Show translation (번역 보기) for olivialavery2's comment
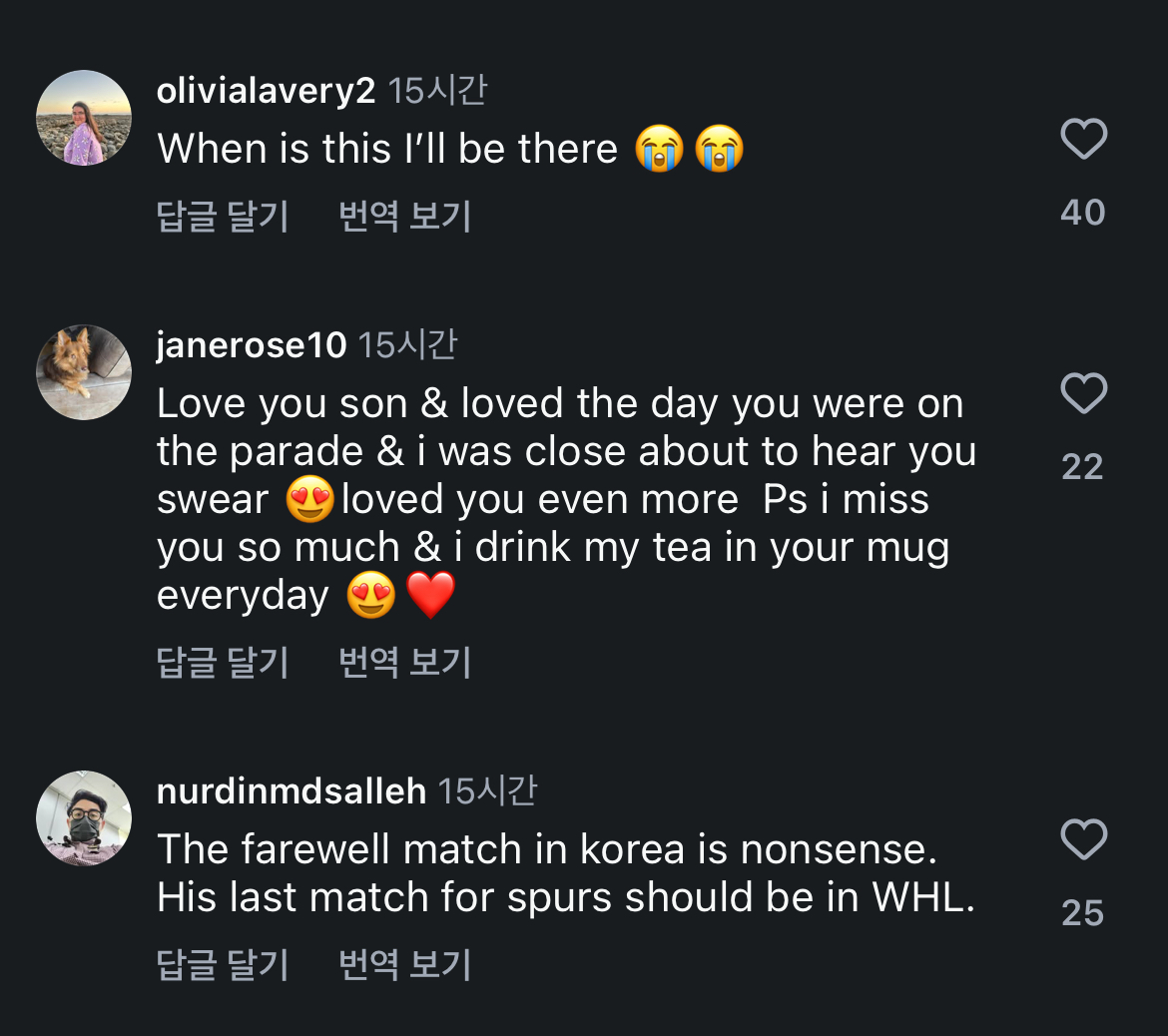 pos(404,216)
